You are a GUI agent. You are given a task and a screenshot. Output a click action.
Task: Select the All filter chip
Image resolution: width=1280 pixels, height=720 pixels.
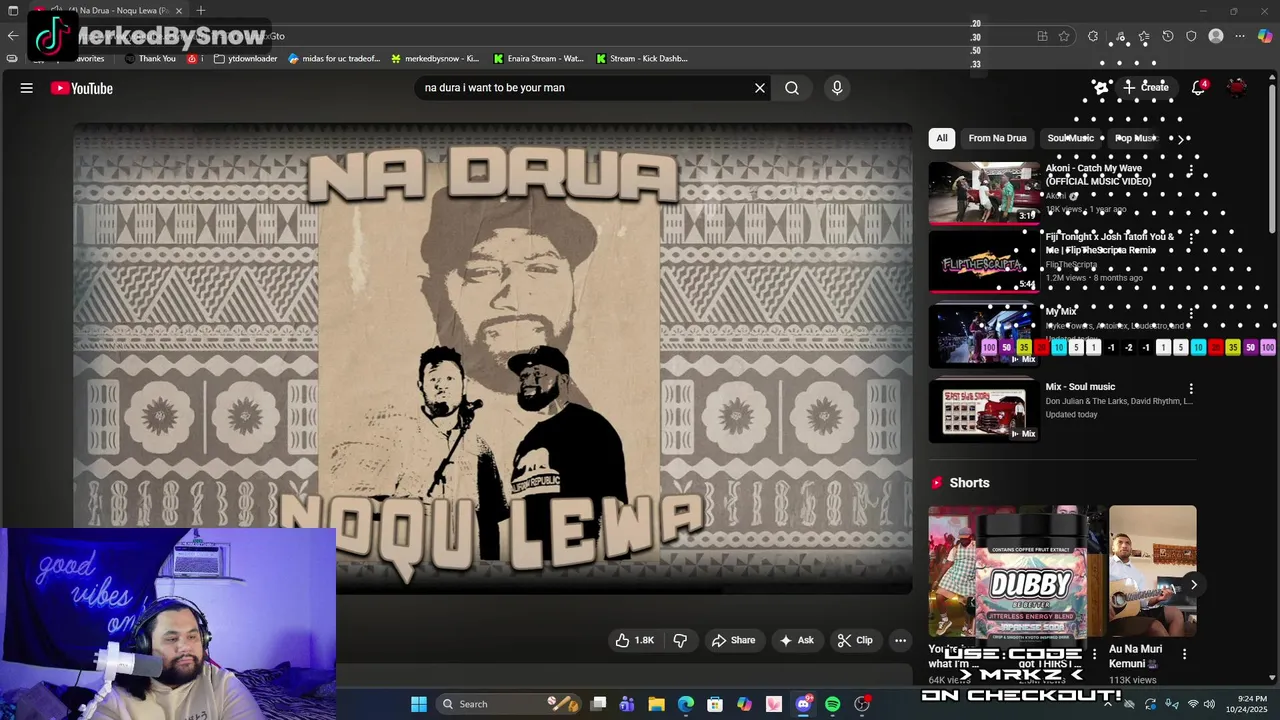click(941, 138)
